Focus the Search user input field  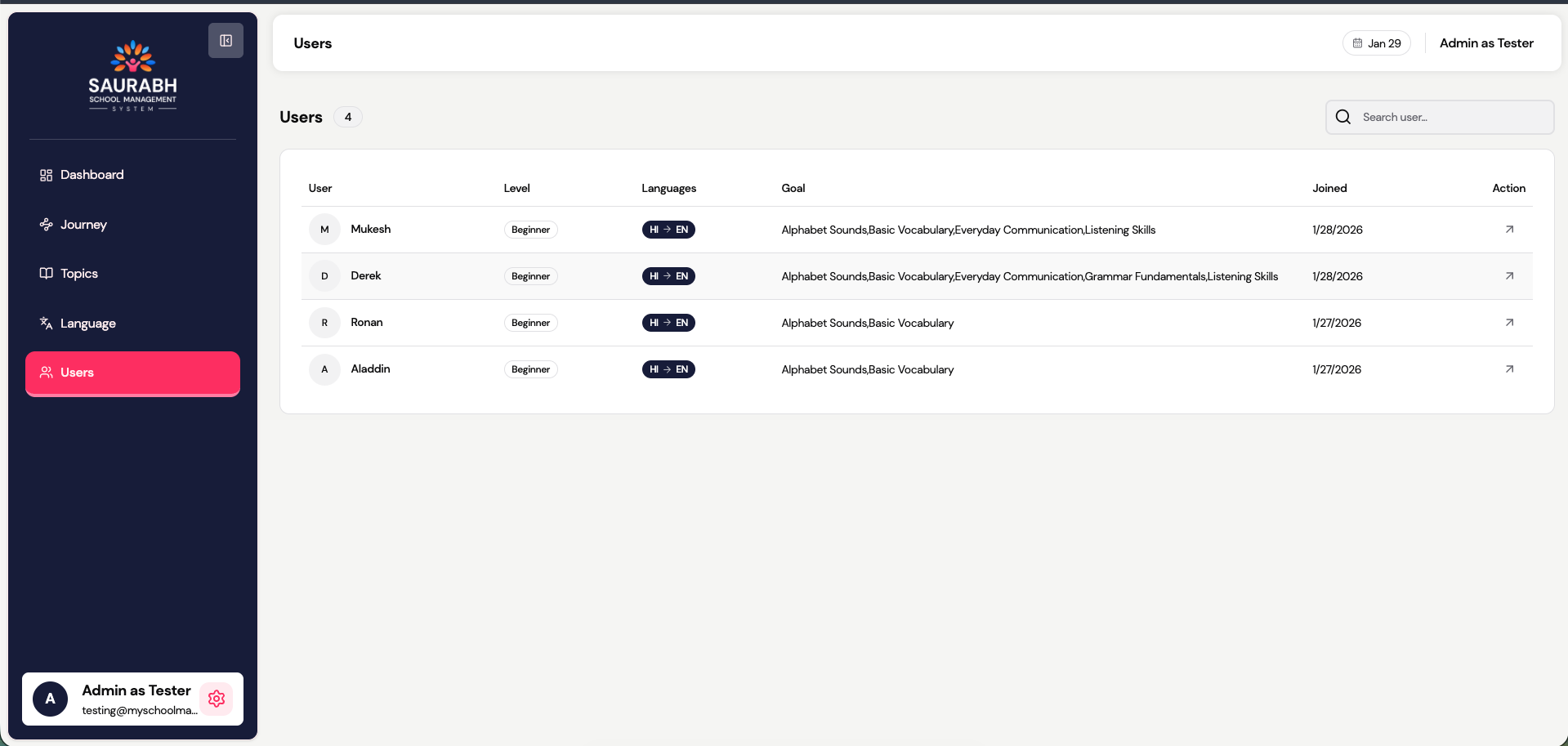pos(1450,117)
